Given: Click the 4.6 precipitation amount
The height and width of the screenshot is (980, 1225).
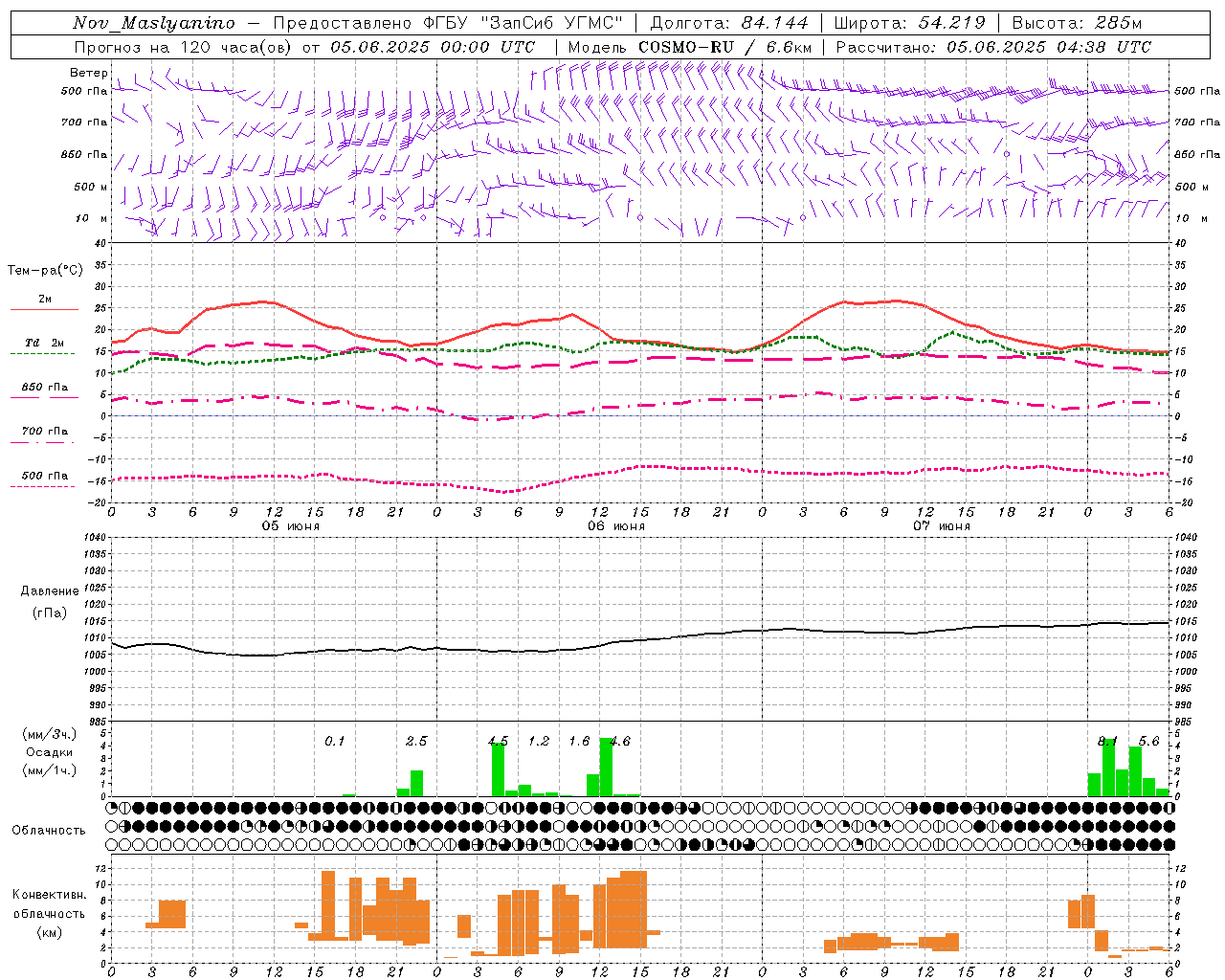Looking at the screenshot, I should [620, 742].
